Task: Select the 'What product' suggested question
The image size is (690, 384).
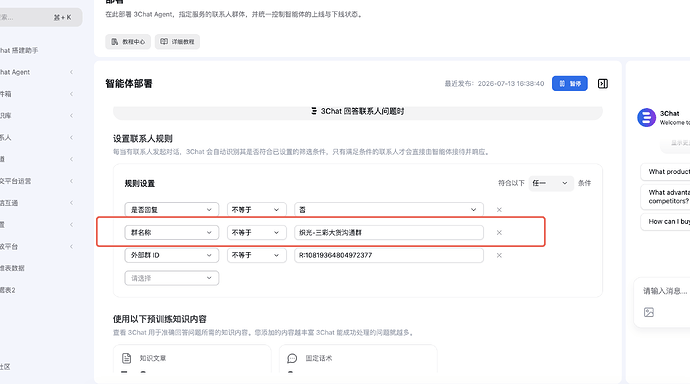Action: pyautogui.click(x=665, y=172)
